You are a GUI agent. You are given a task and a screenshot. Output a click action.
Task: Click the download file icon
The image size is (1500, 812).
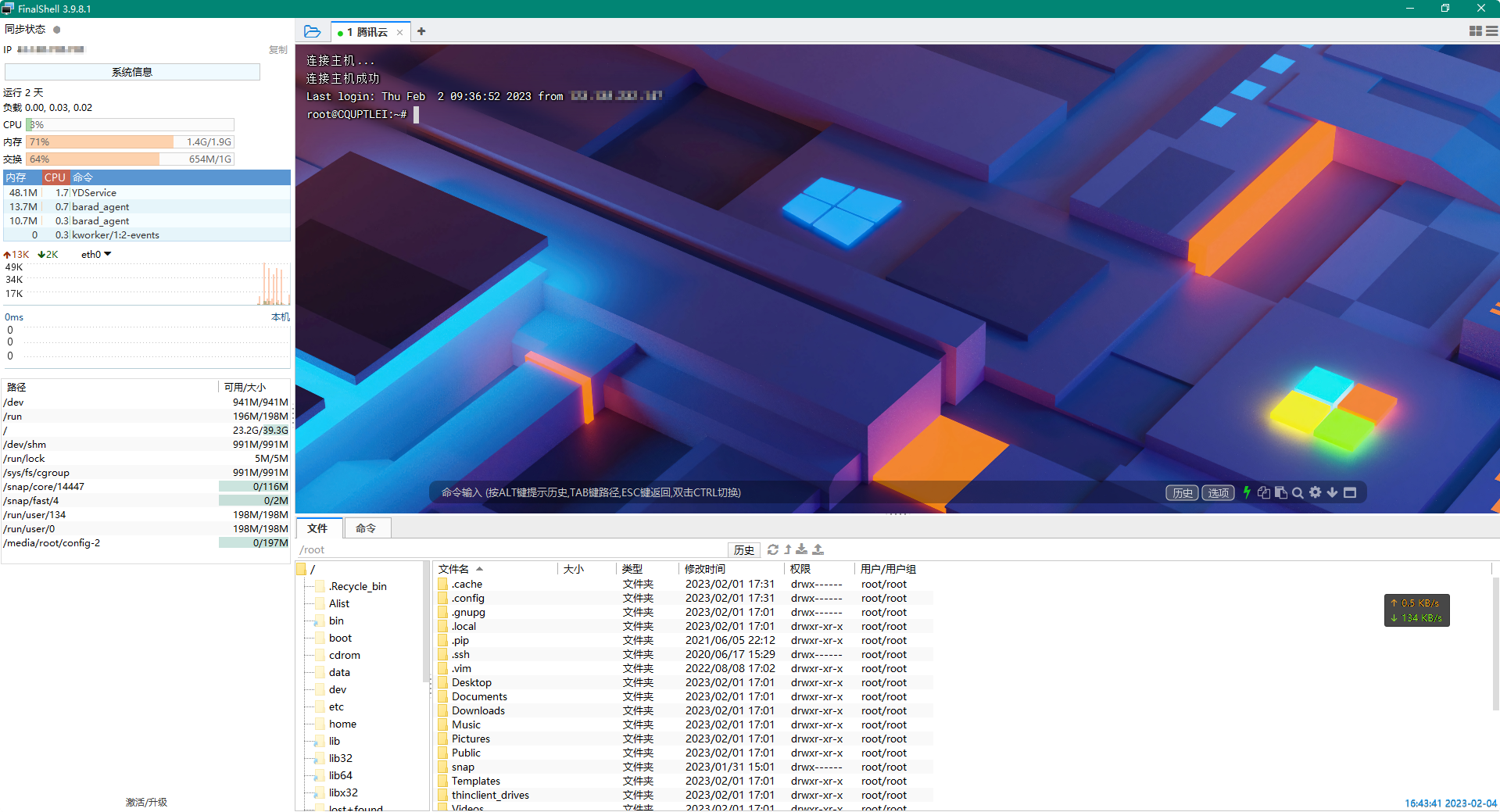(x=801, y=549)
